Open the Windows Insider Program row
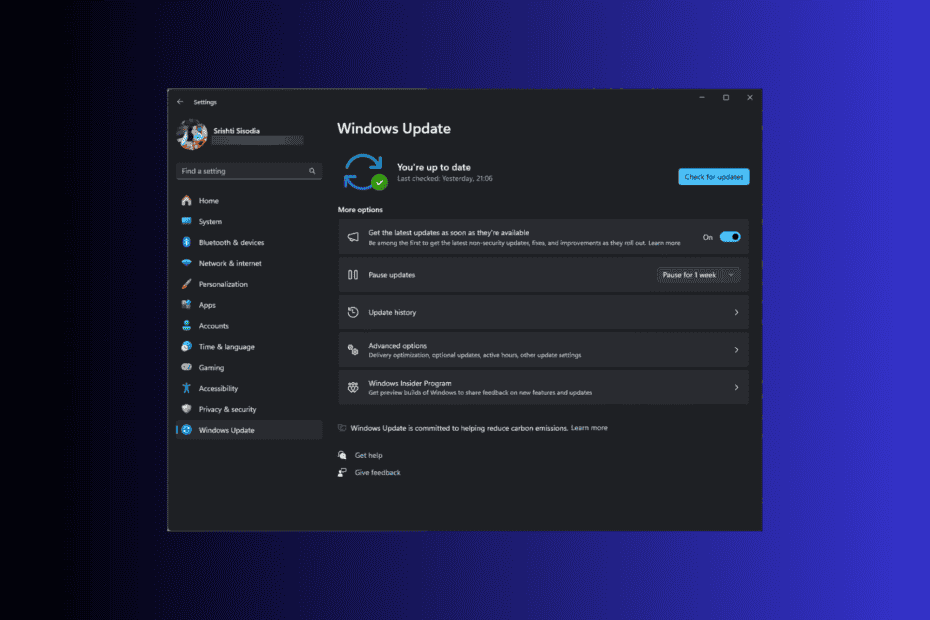Image resolution: width=930 pixels, height=620 pixels. click(543, 387)
